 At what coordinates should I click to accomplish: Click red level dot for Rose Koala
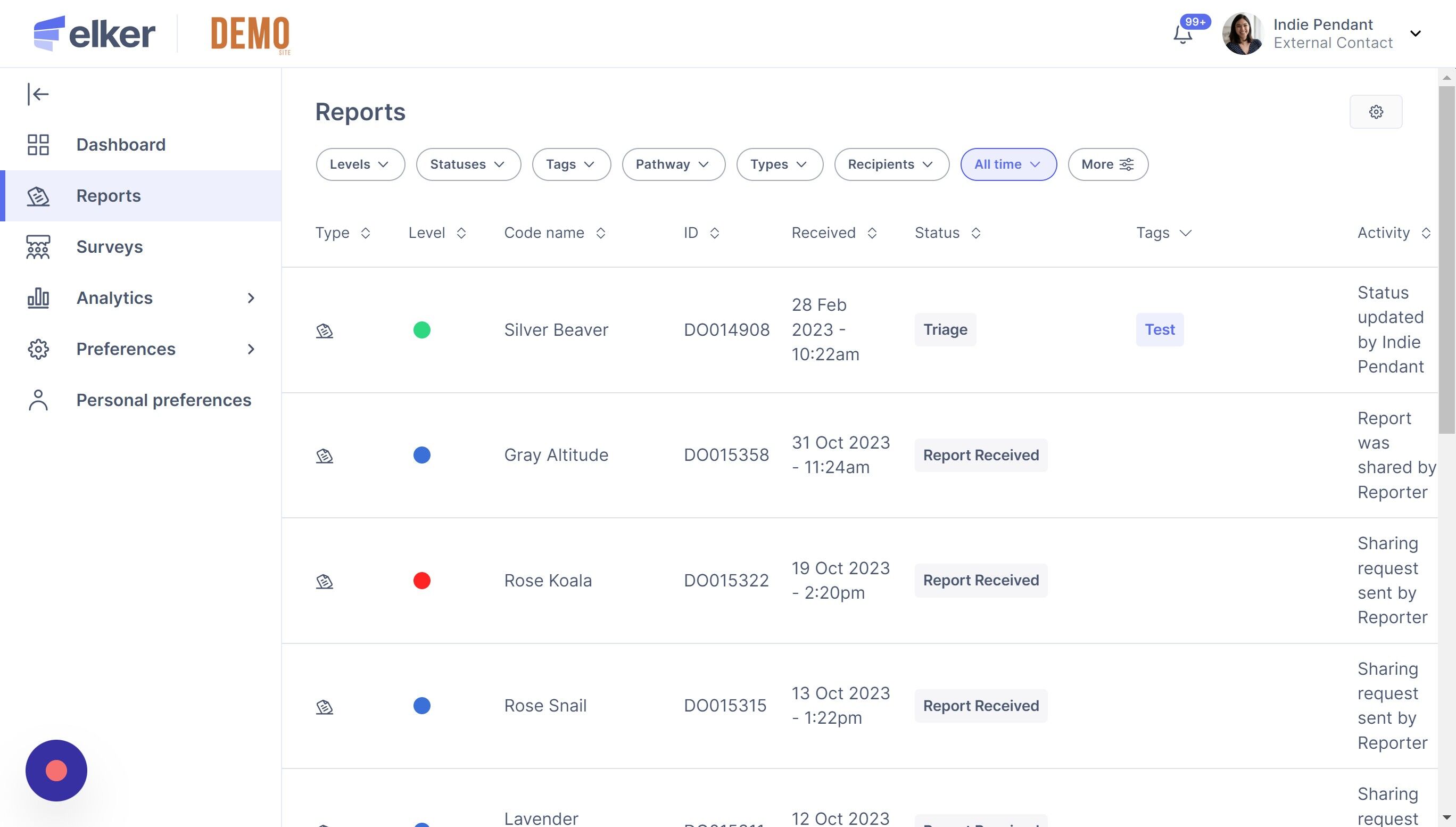tap(421, 581)
